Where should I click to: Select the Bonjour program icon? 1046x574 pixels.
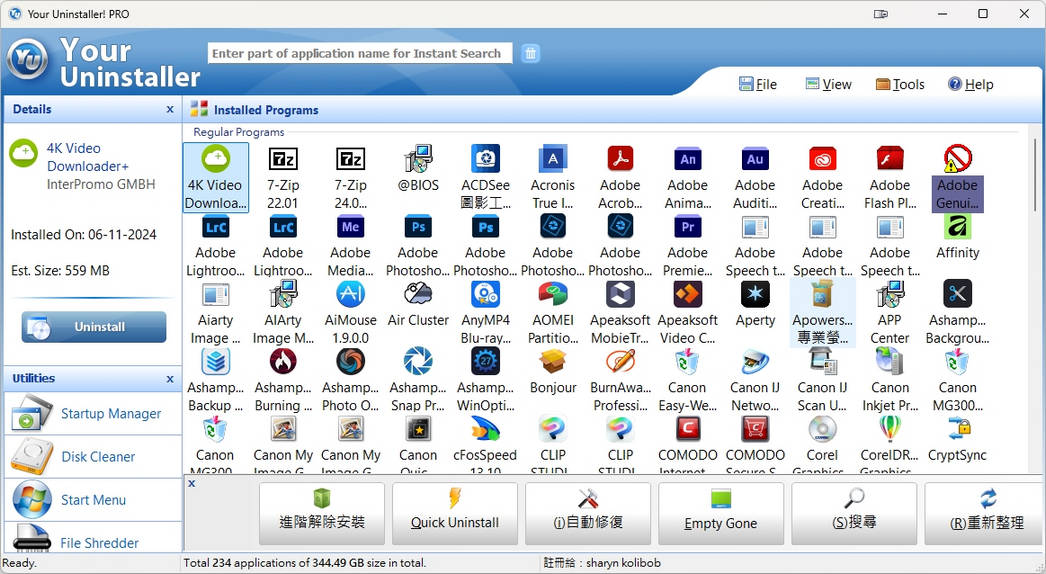tap(553, 361)
